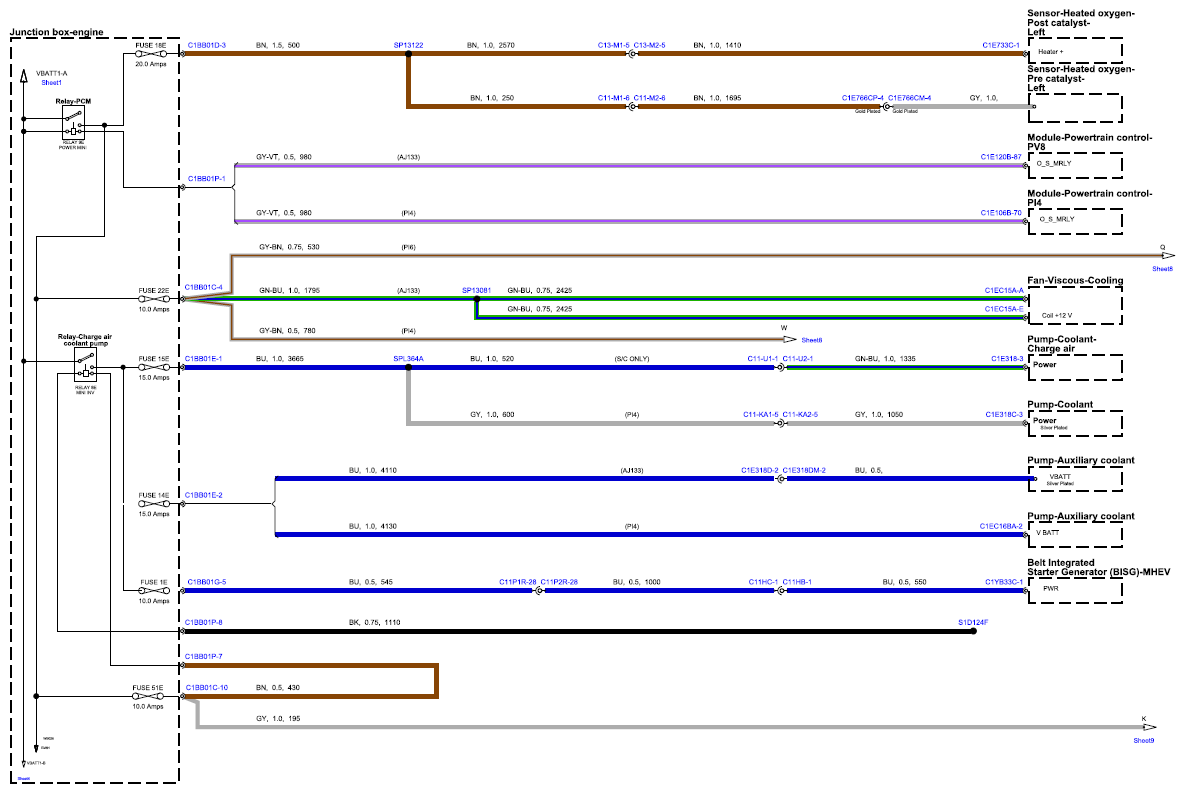Open the Sheet1 link under VBATT1-A
This screenshot has width=1185, height=793.
click(51, 83)
